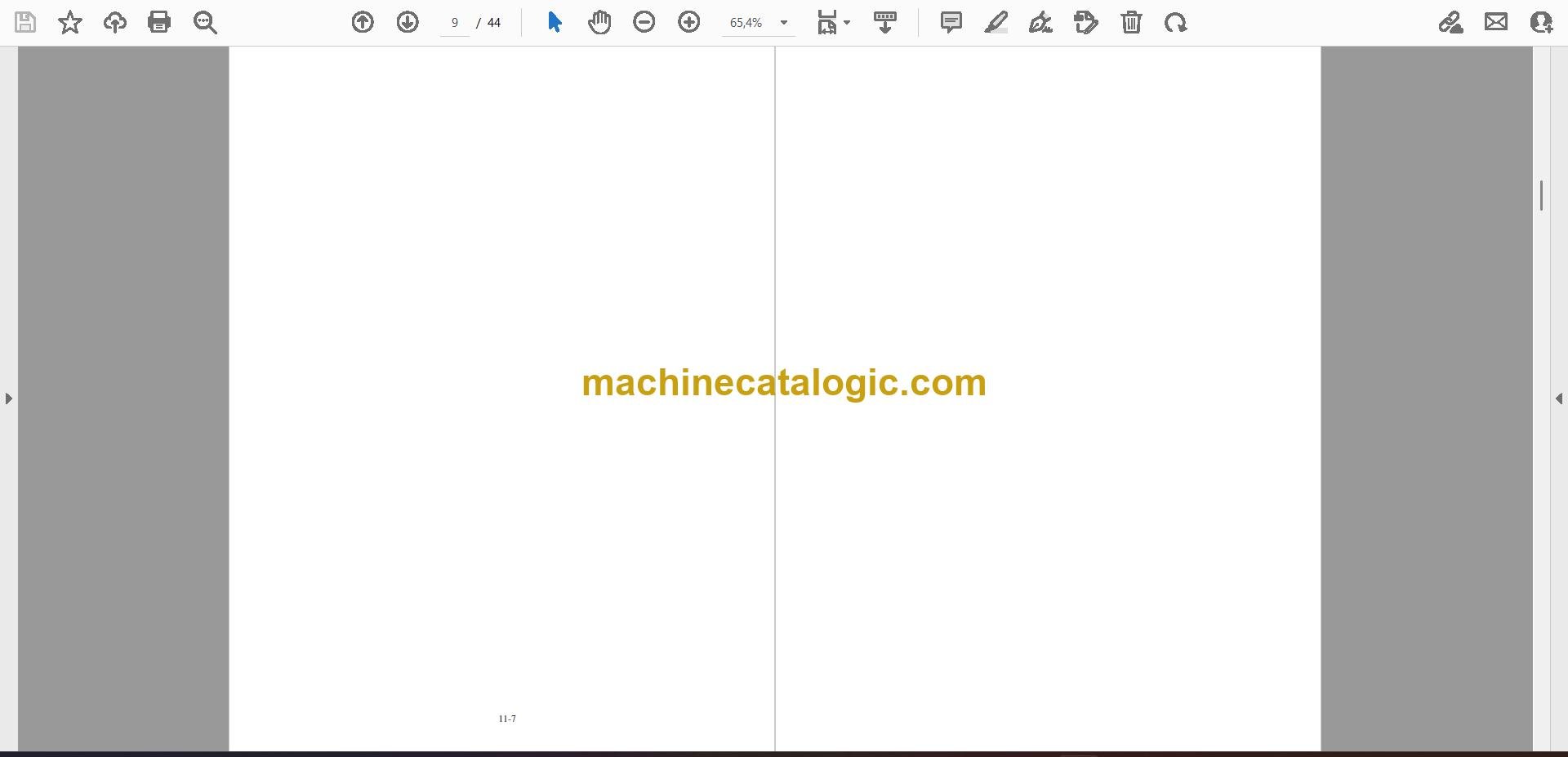
Task: Open the share with others person icon
Action: pyautogui.click(x=1541, y=22)
